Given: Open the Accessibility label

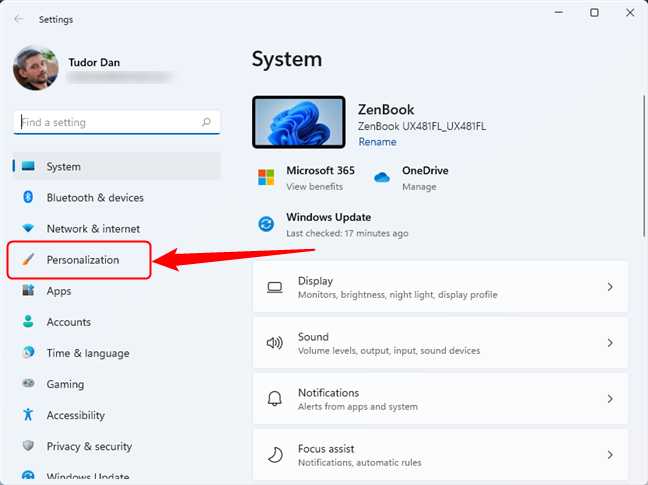Looking at the screenshot, I should 76,415.
